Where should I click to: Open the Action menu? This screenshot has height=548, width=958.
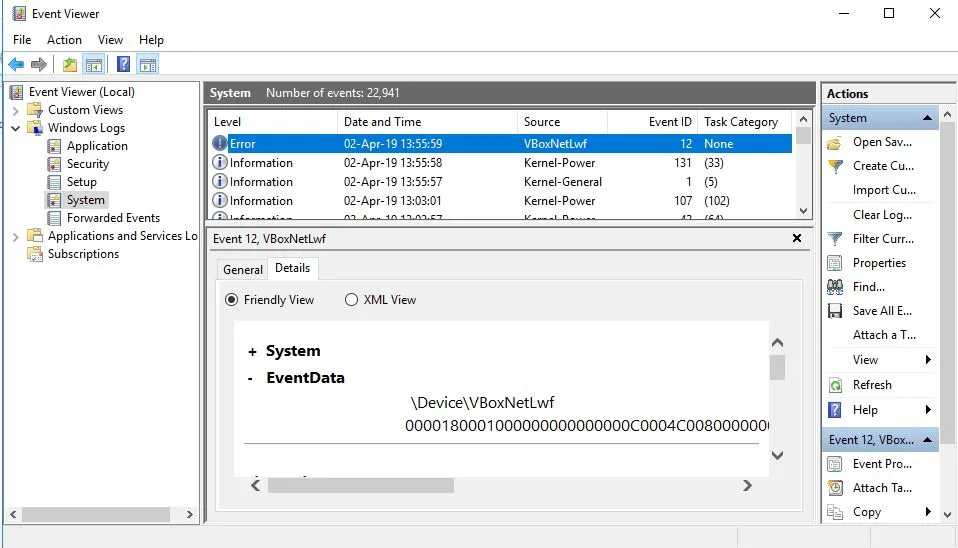click(x=64, y=40)
